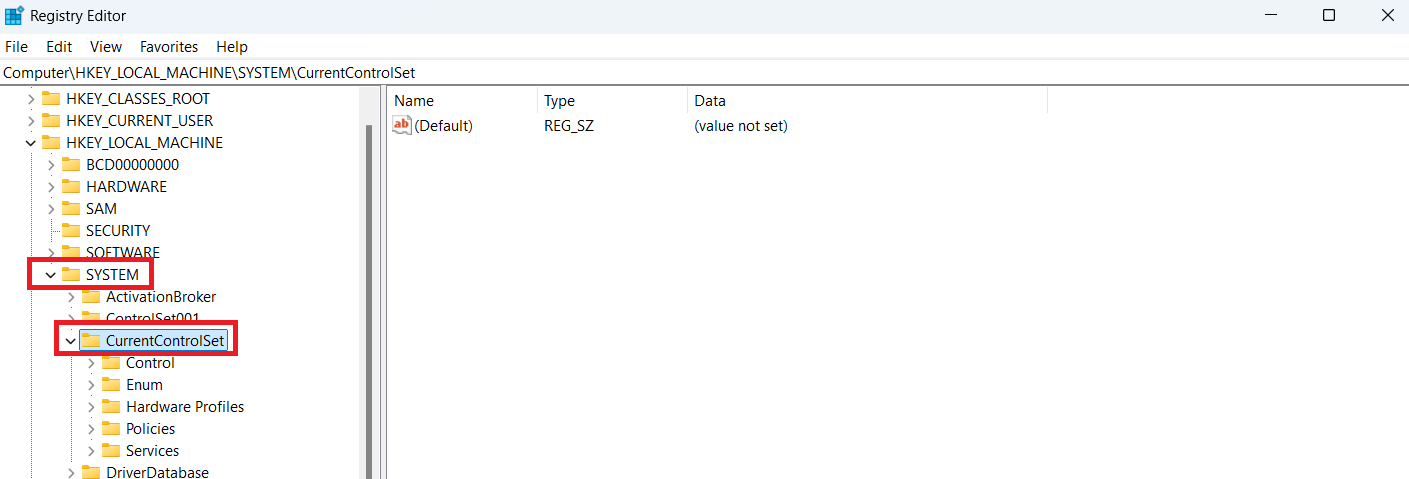Click the Control folder icon
This screenshot has width=1409, height=479.
111,363
